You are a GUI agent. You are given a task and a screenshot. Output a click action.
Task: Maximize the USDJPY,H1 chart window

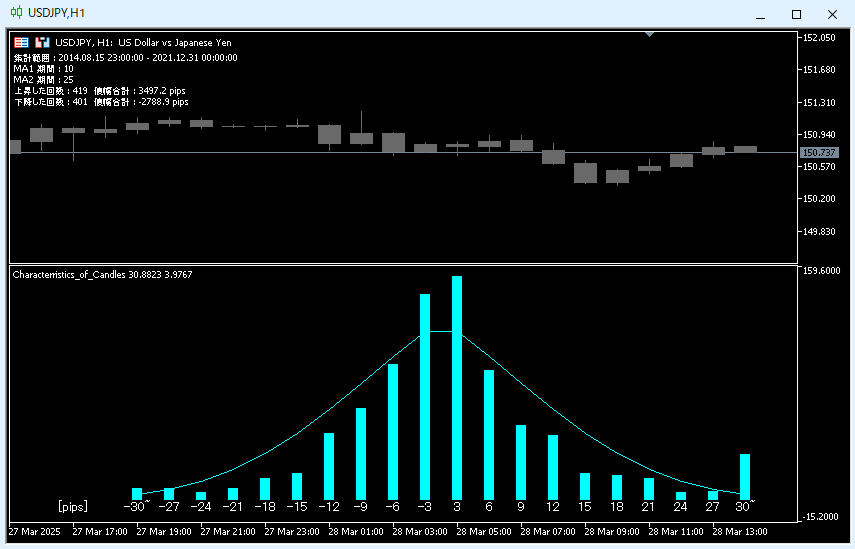[x=796, y=15]
